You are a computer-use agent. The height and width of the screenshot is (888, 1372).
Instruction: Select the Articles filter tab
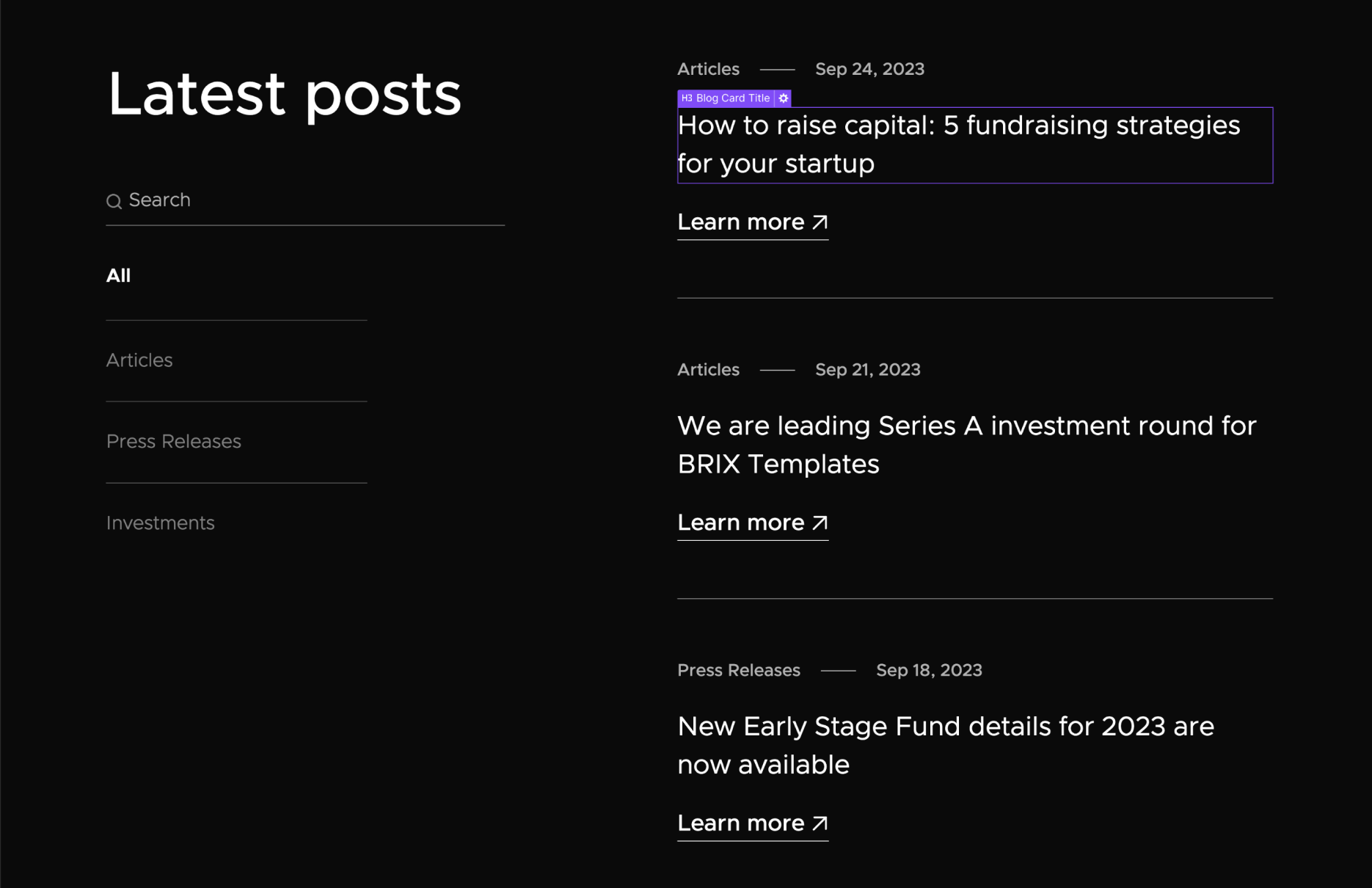[x=139, y=360]
